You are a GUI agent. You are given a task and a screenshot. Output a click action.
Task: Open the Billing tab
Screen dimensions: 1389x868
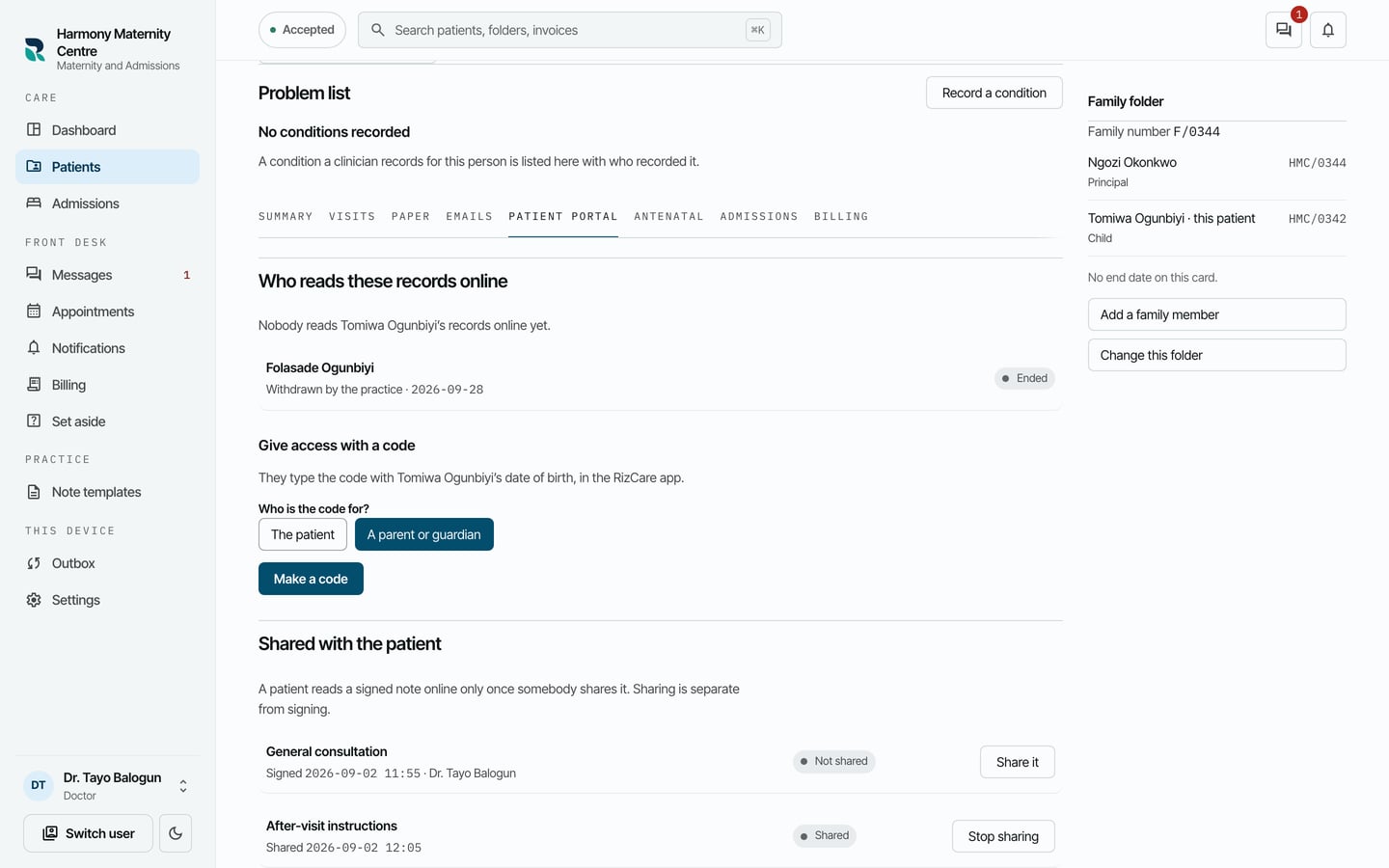click(x=841, y=217)
